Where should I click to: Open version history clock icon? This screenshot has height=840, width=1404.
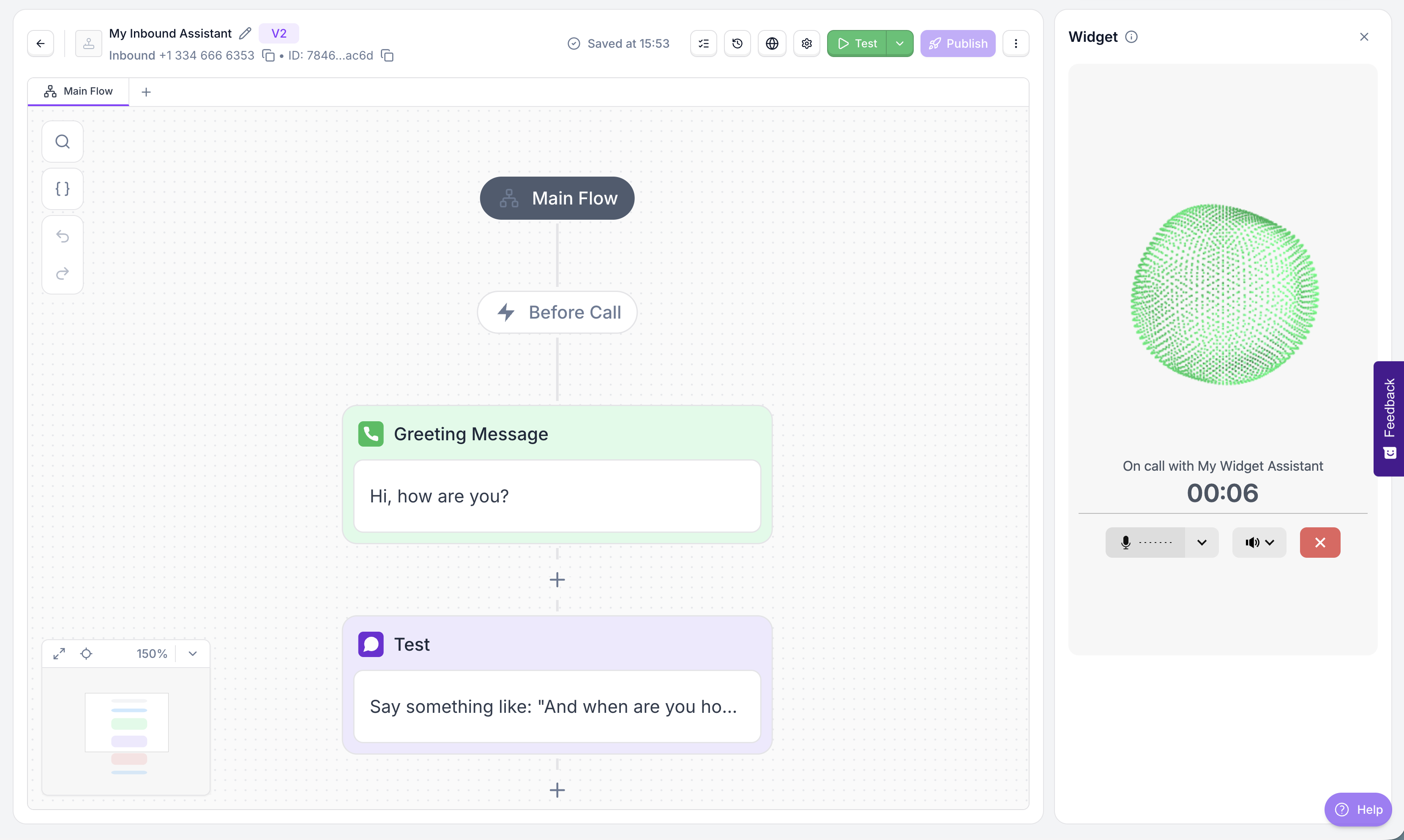pos(737,44)
